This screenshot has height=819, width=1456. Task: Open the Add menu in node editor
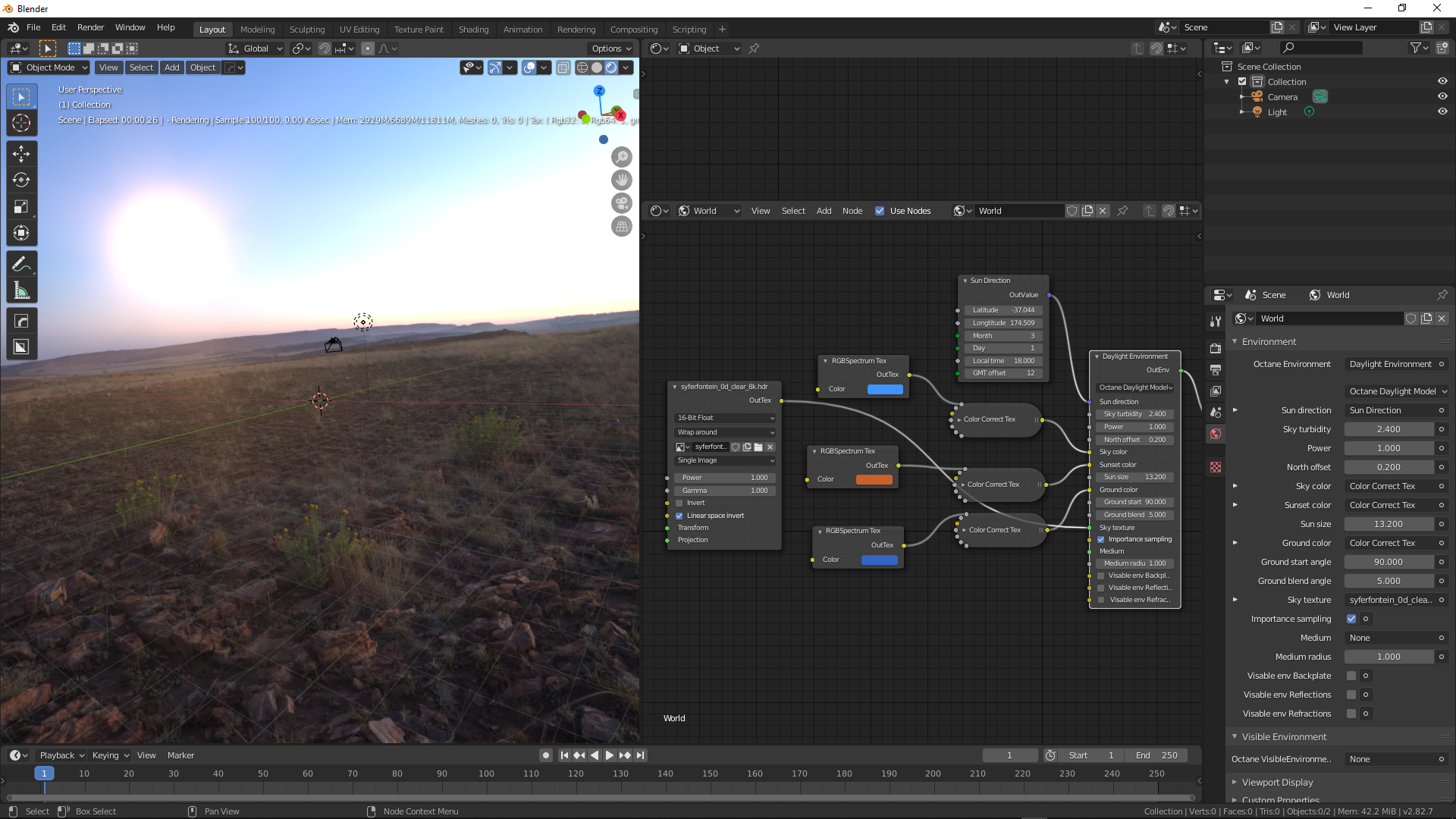coord(824,211)
